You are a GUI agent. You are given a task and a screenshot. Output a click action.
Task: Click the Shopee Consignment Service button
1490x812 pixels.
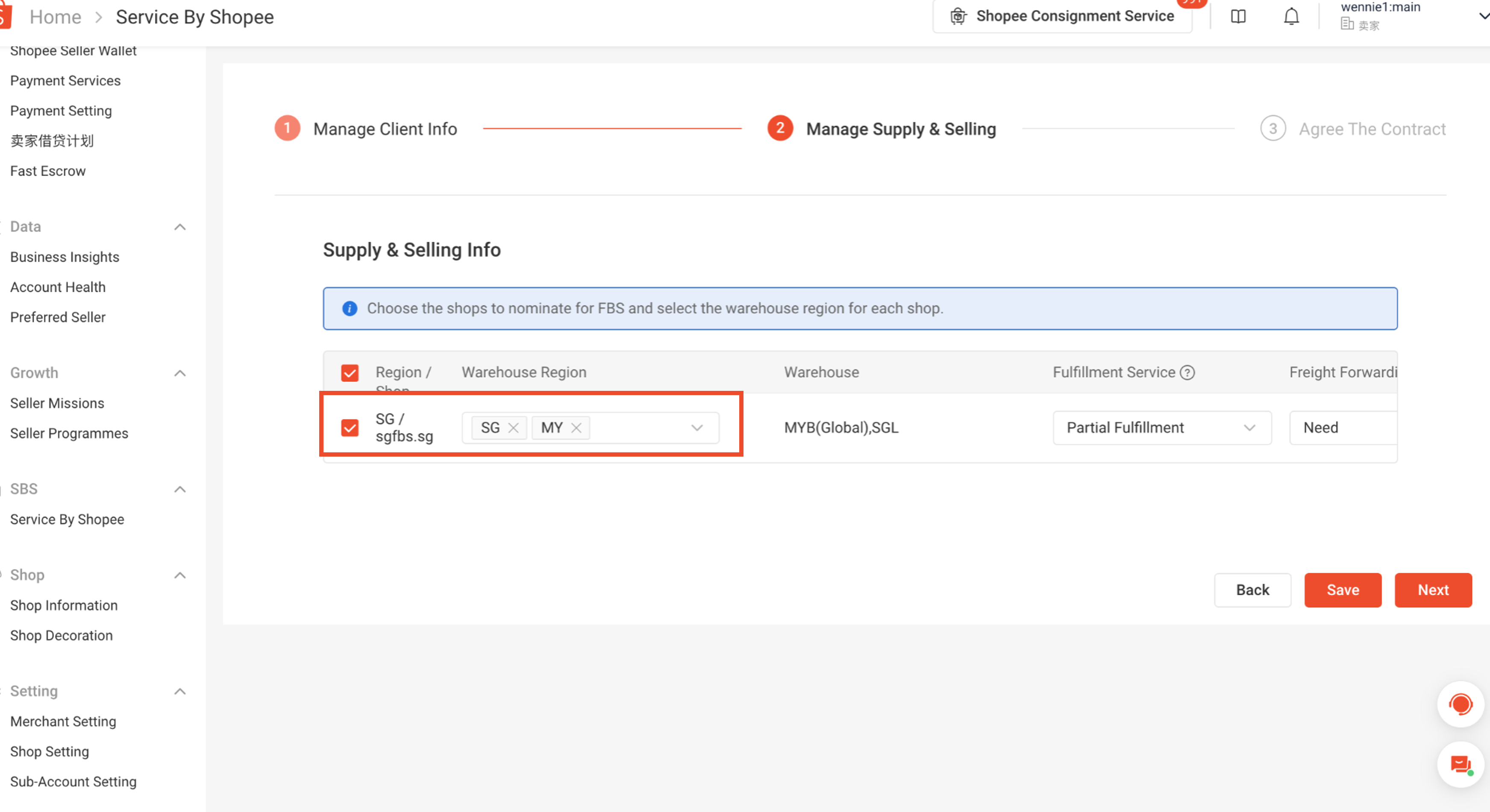click(1063, 16)
